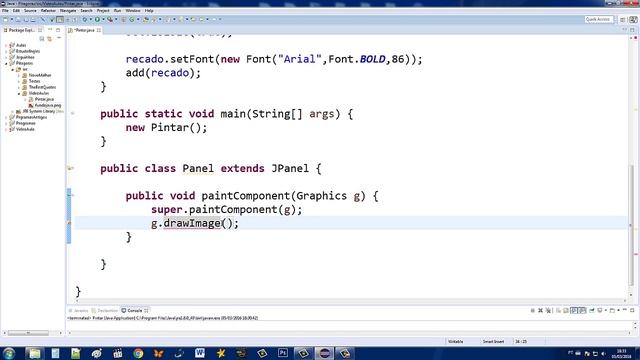
Task: Select the png image file in tree
Action: (x=48, y=105)
